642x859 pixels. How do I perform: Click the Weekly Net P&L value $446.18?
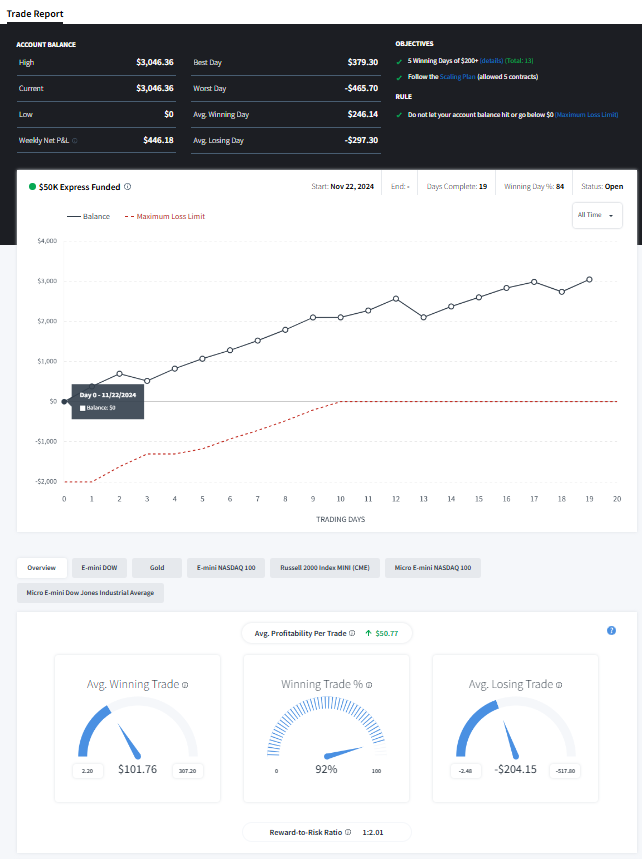click(x=158, y=140)
